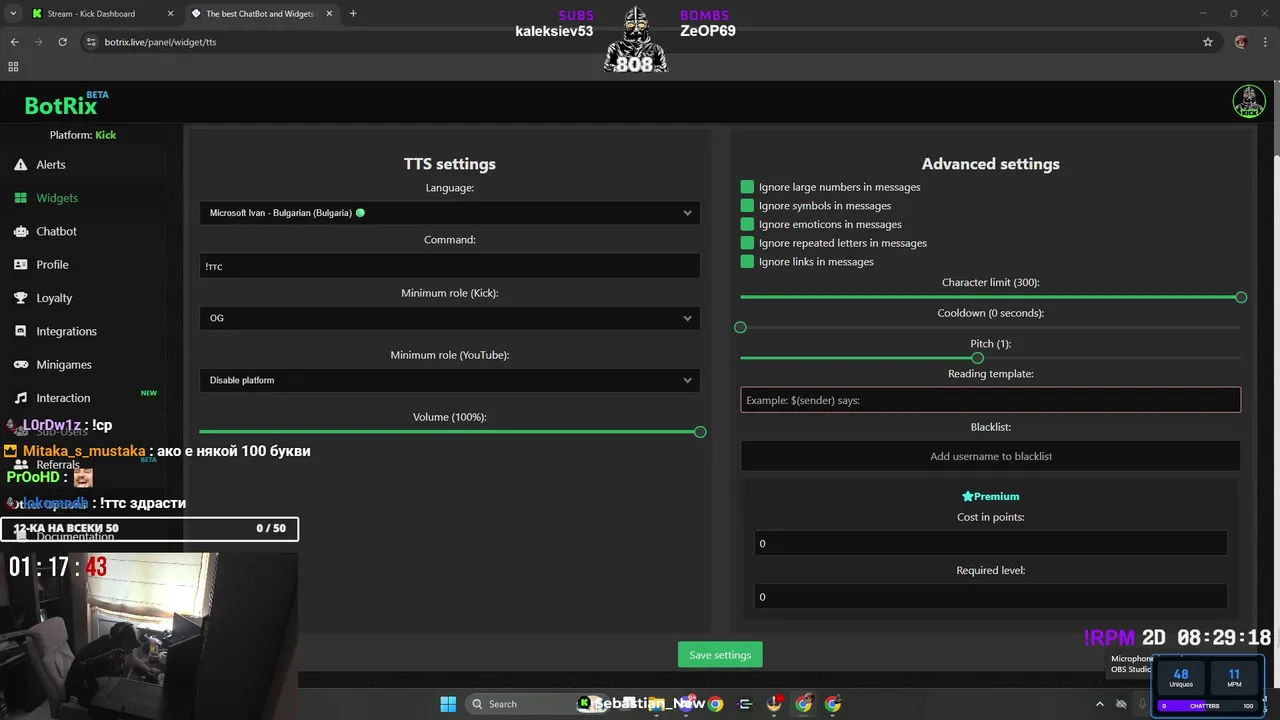
Task: Toggle Ignore links in messages
Action: tap(747, 261)
